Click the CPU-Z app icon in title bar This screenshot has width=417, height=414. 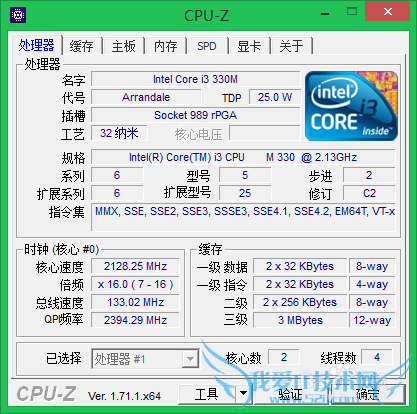[x=18, y=15]
